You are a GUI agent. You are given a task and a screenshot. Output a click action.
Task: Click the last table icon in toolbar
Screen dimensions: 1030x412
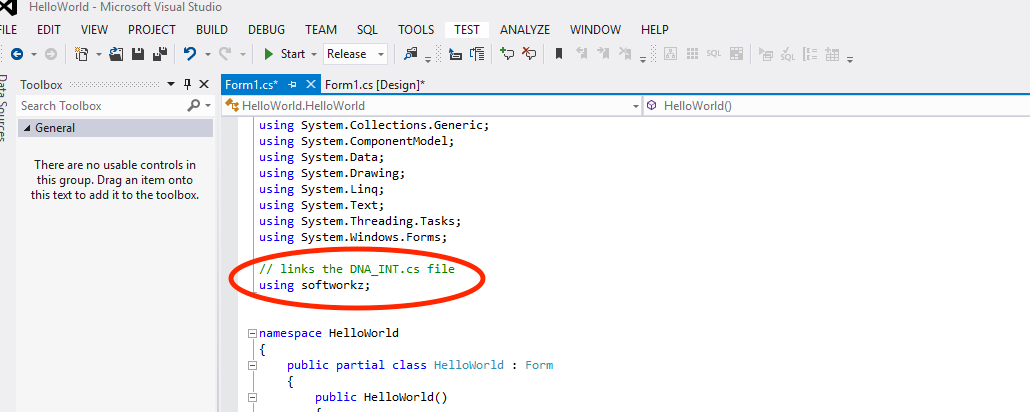coord(833,55)
